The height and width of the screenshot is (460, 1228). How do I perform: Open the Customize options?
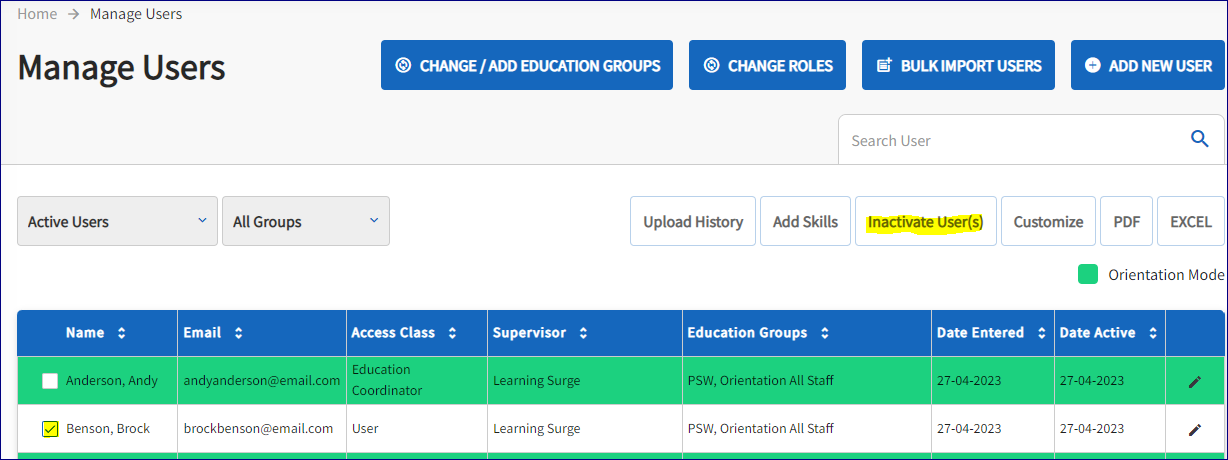1048,221
